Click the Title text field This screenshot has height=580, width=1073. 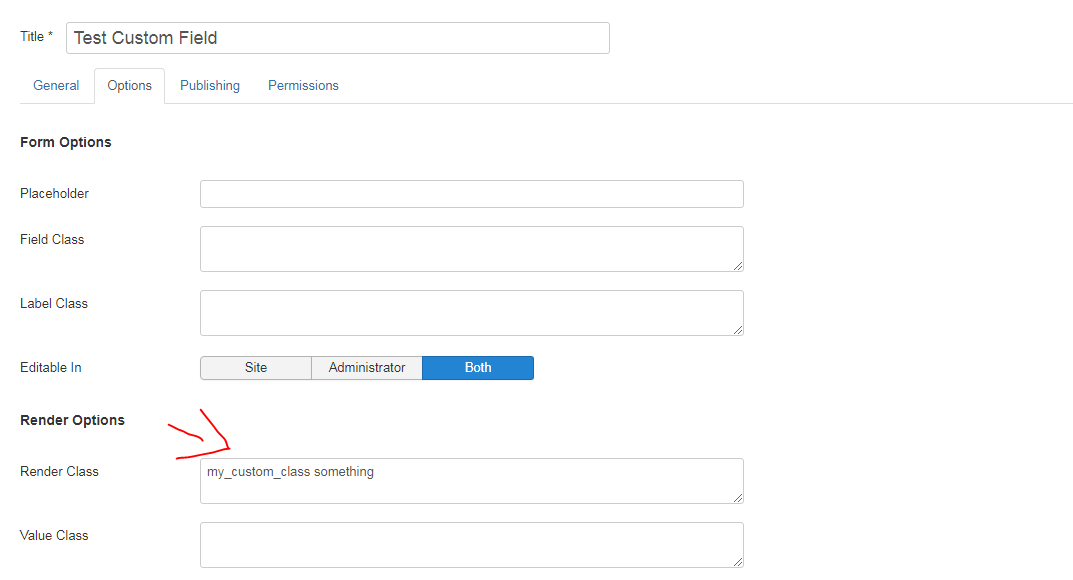click(337, 38)
